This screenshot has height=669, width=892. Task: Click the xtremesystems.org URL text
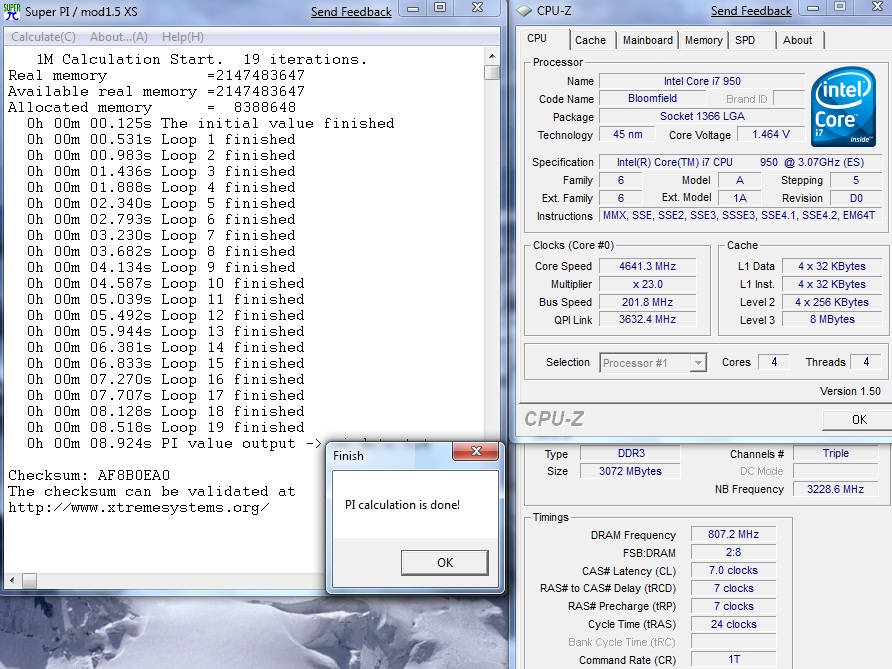tap(138, 507)
